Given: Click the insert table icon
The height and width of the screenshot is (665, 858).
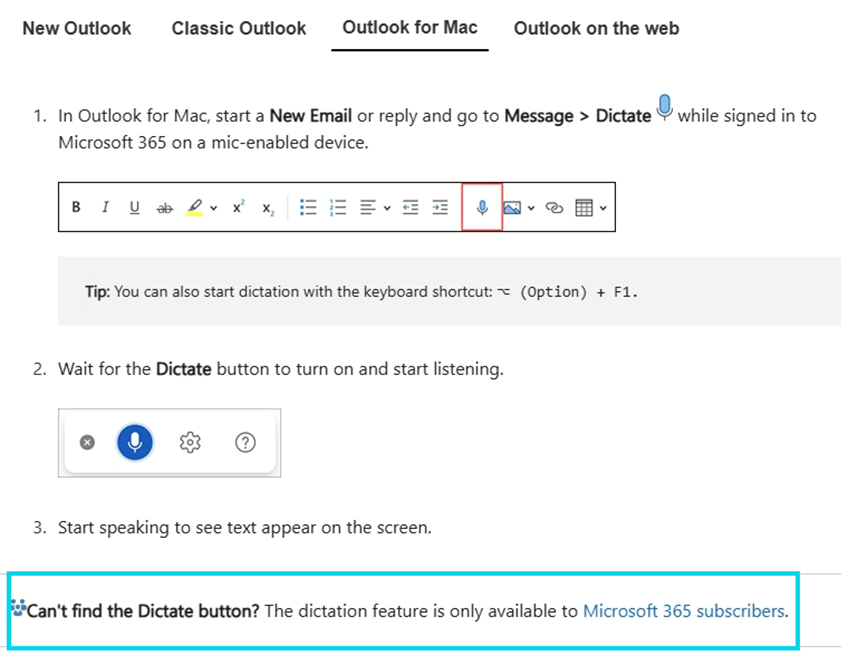Looking at the screenshot, I should 584,207.
